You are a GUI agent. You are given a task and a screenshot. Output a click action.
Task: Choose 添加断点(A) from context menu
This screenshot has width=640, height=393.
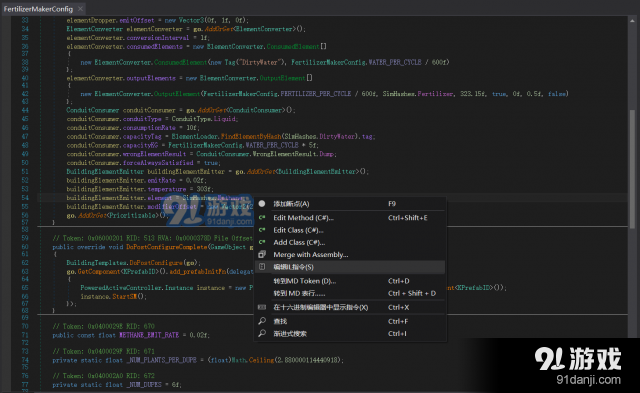point(350,204)
